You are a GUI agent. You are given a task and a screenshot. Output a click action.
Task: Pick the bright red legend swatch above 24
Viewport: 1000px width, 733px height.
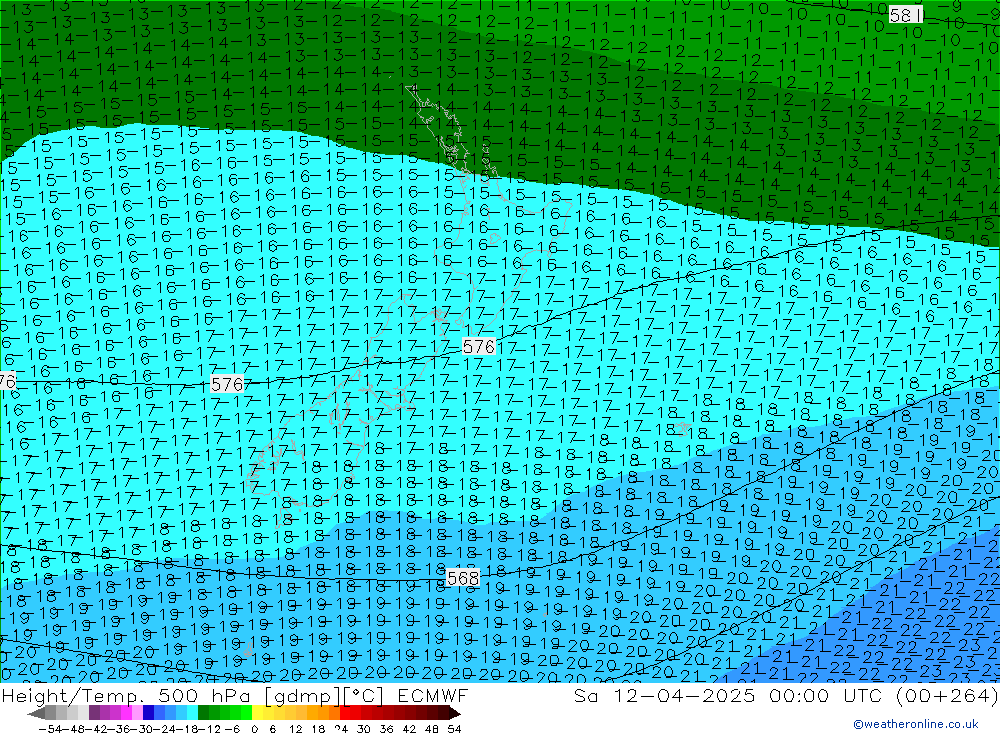pyautogui.click(x=345, y=713)
